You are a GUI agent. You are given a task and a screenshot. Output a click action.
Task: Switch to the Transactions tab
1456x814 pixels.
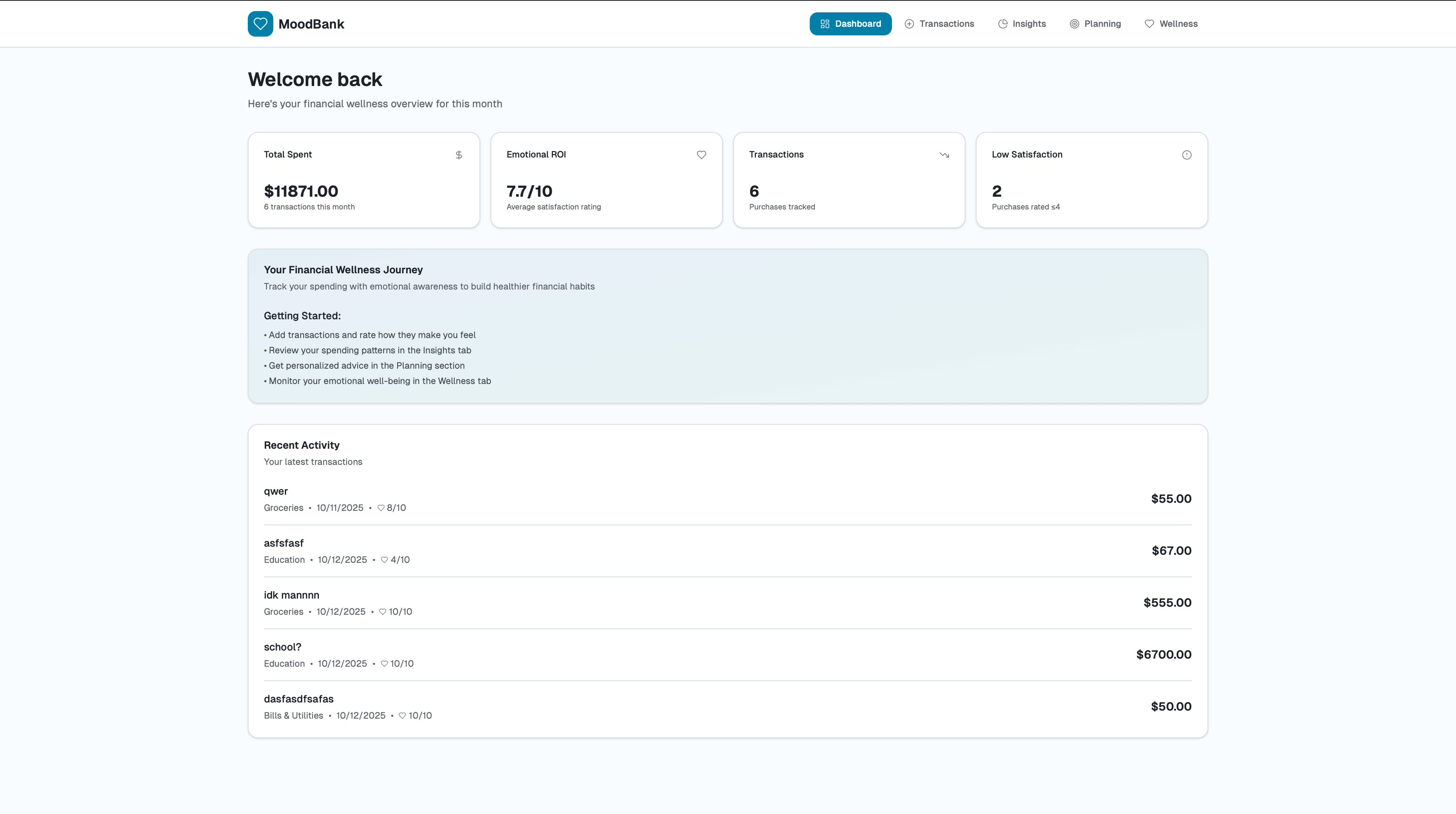coord(940,24)
